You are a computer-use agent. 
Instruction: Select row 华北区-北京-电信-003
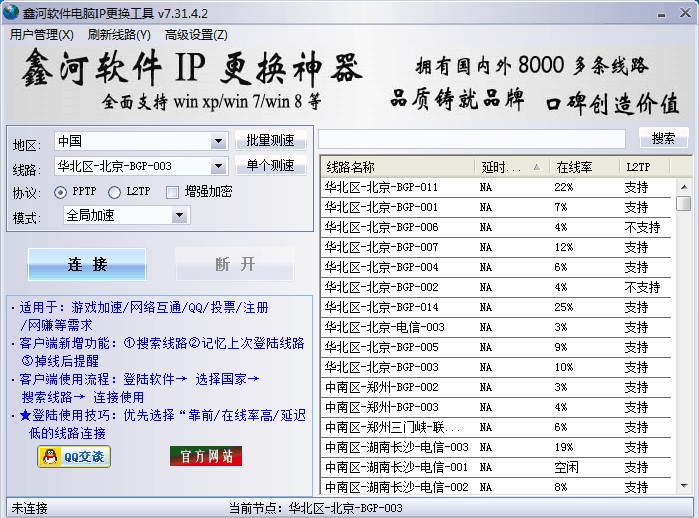pyautogui.click(x=496, y=327)
